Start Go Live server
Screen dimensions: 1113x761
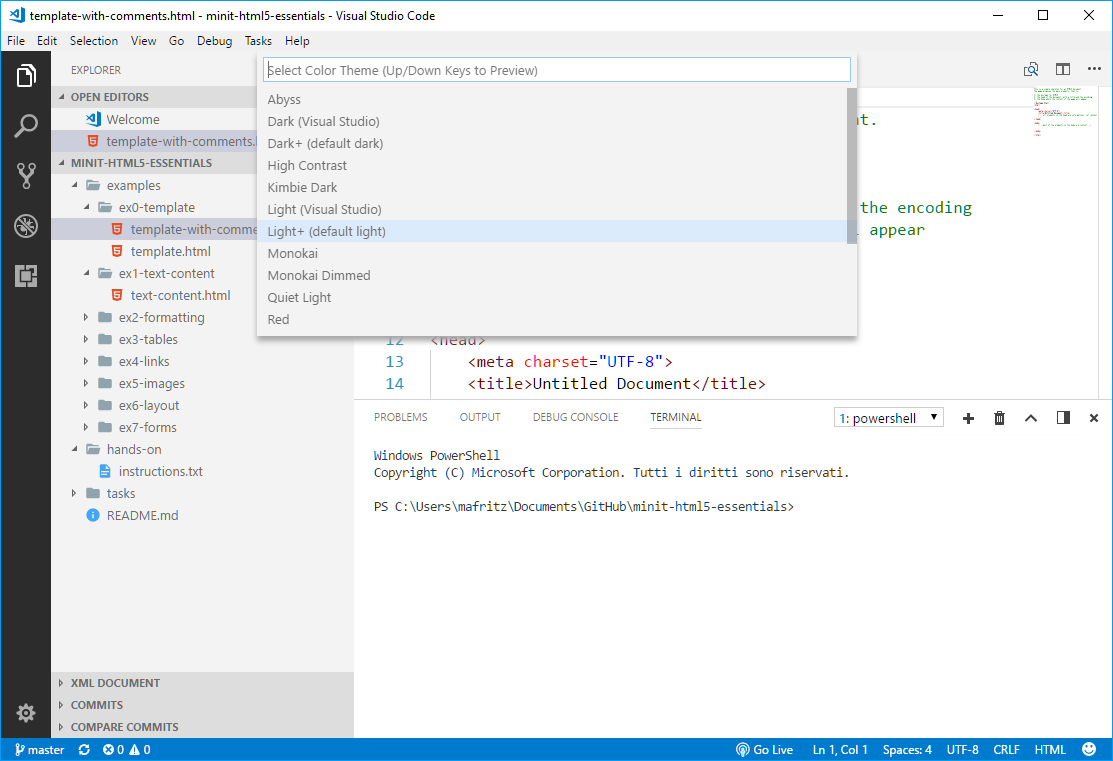click(764, 750)
